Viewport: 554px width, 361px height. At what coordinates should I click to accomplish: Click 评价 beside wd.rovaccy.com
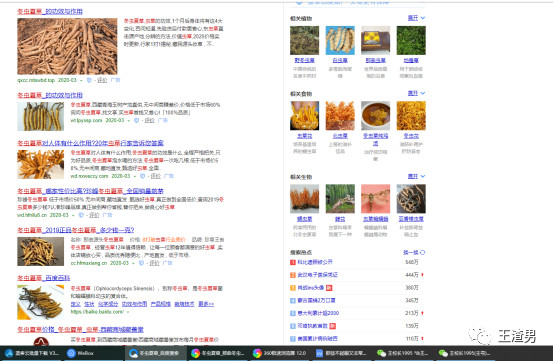(x=156, y=176)
